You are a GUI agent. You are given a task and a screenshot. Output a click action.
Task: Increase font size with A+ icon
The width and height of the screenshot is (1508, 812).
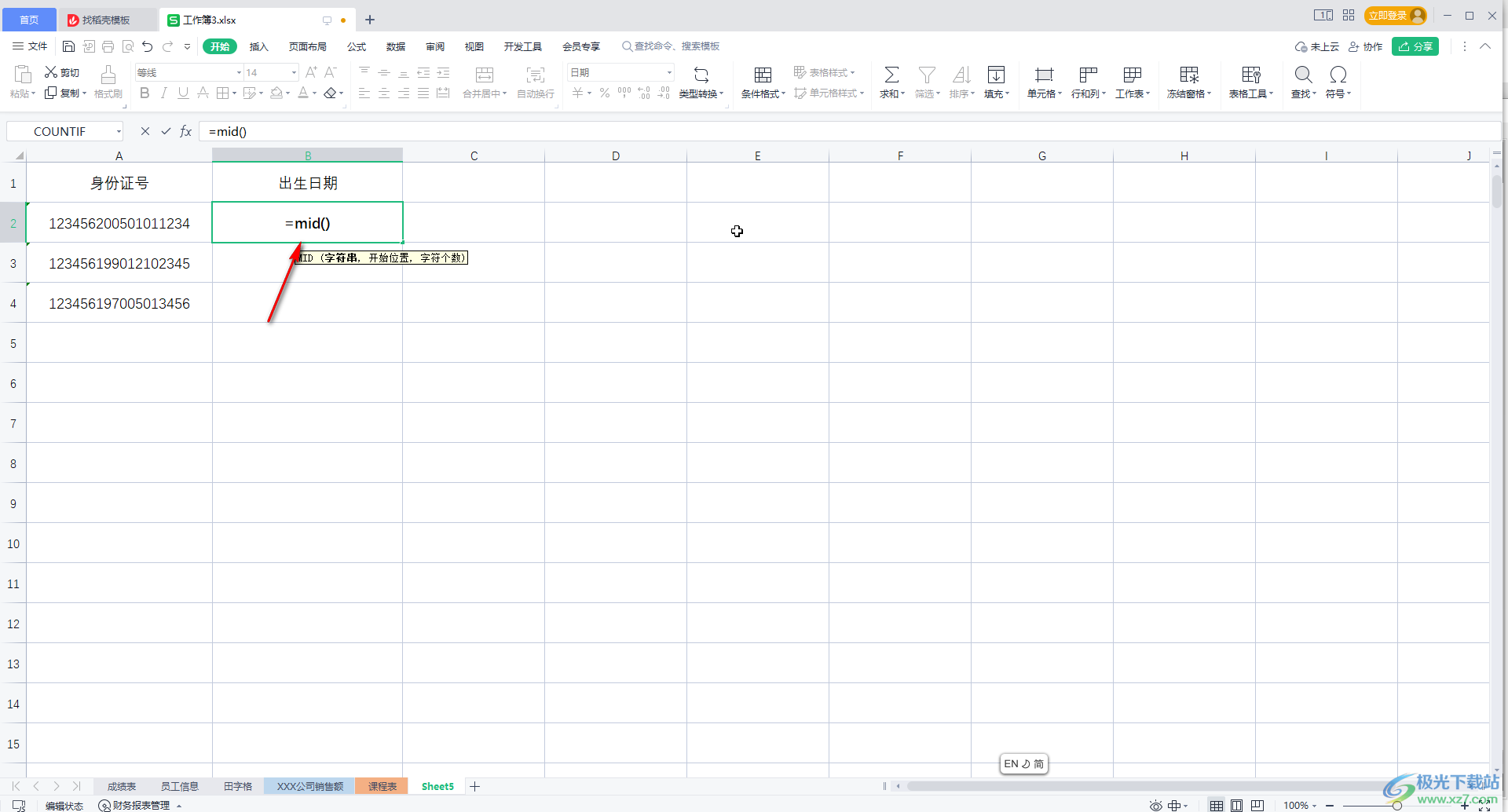click(x=311, y=72)
